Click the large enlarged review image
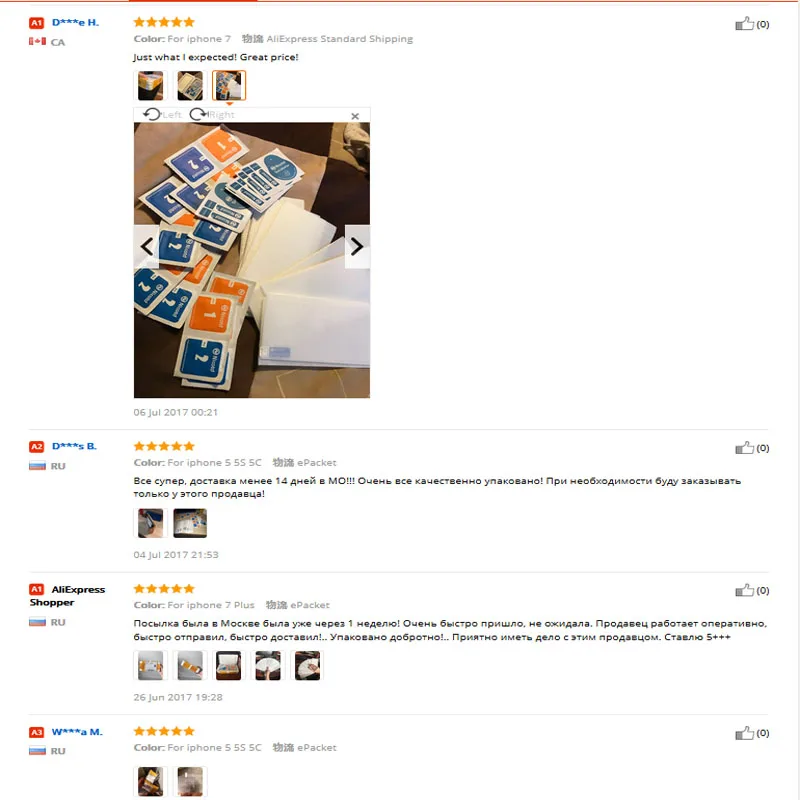Viewport: 800px width, 800px height. 252,260
